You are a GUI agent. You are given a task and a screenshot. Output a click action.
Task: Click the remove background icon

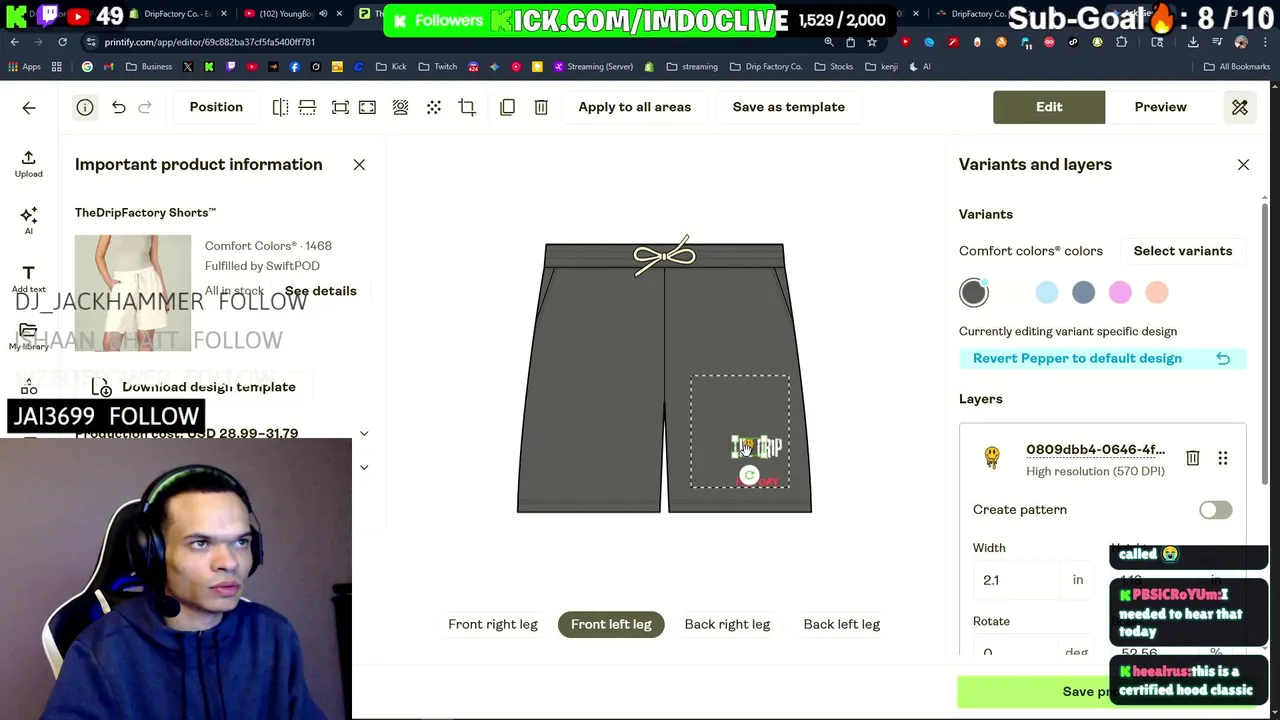(400, 107)
